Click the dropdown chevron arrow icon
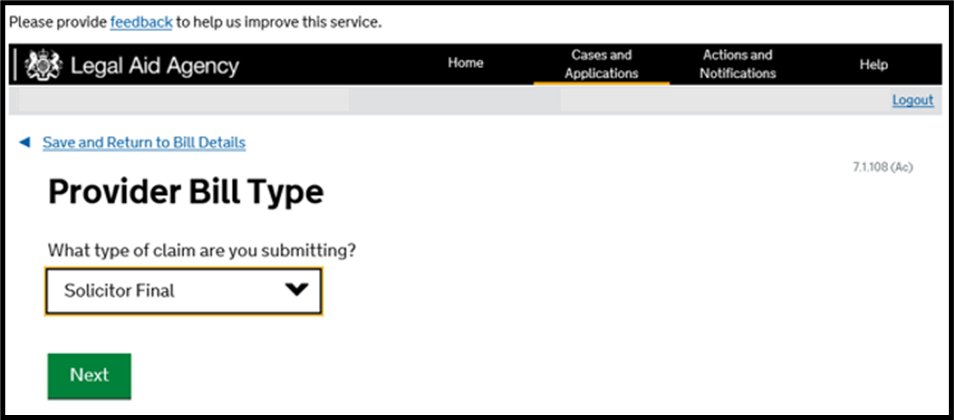This screenshot has width=954, height=420. (x=296, y=291)
